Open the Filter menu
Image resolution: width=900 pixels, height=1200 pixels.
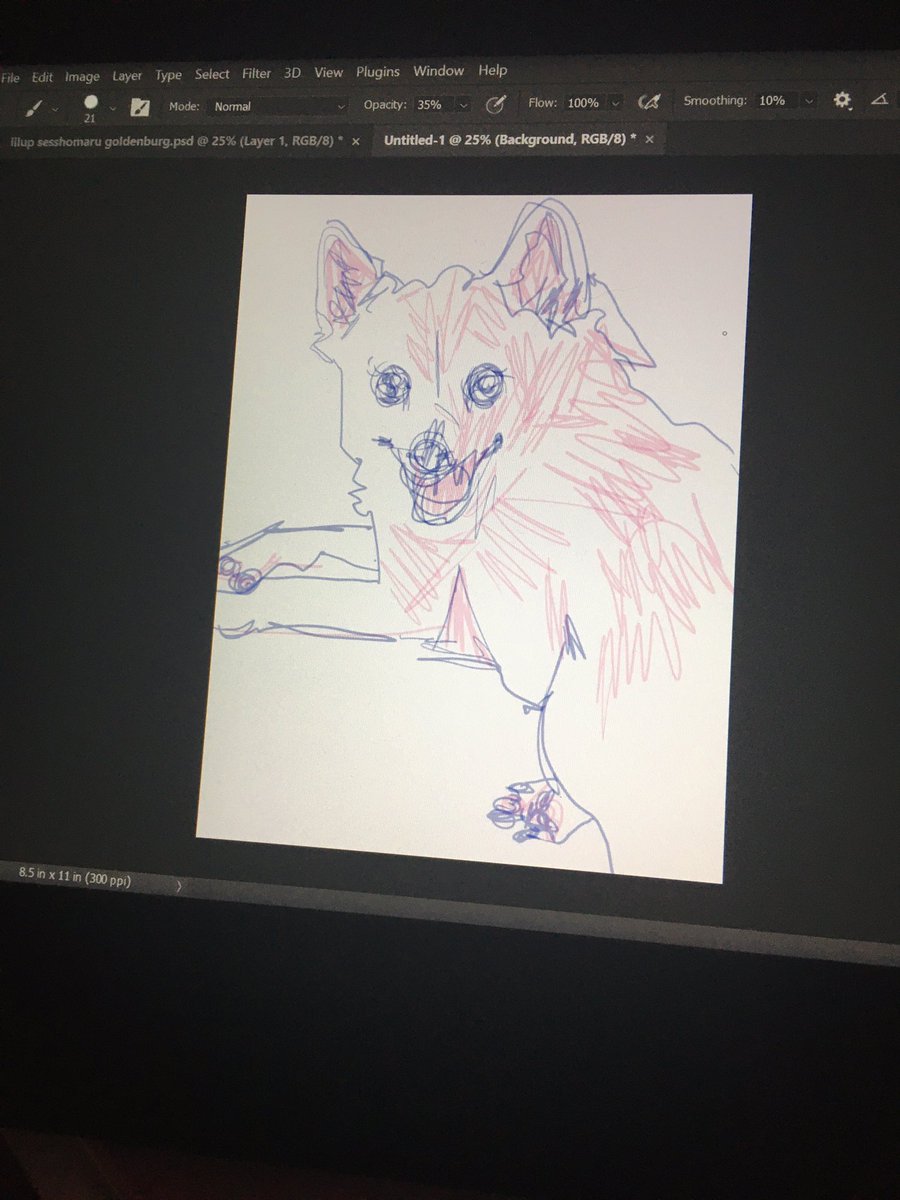(257, 74)
